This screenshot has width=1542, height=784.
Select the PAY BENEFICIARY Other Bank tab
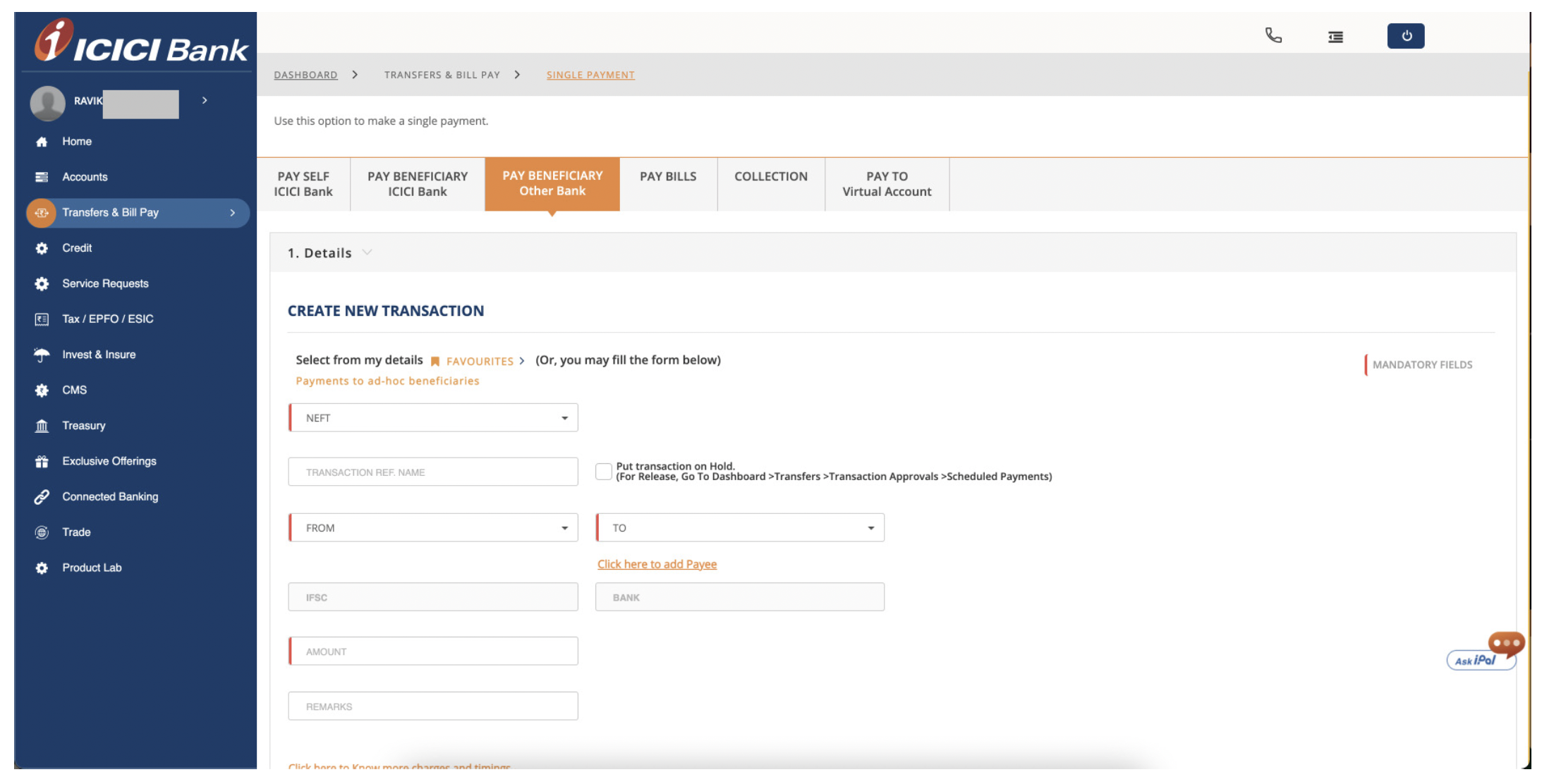coord(552,183)
